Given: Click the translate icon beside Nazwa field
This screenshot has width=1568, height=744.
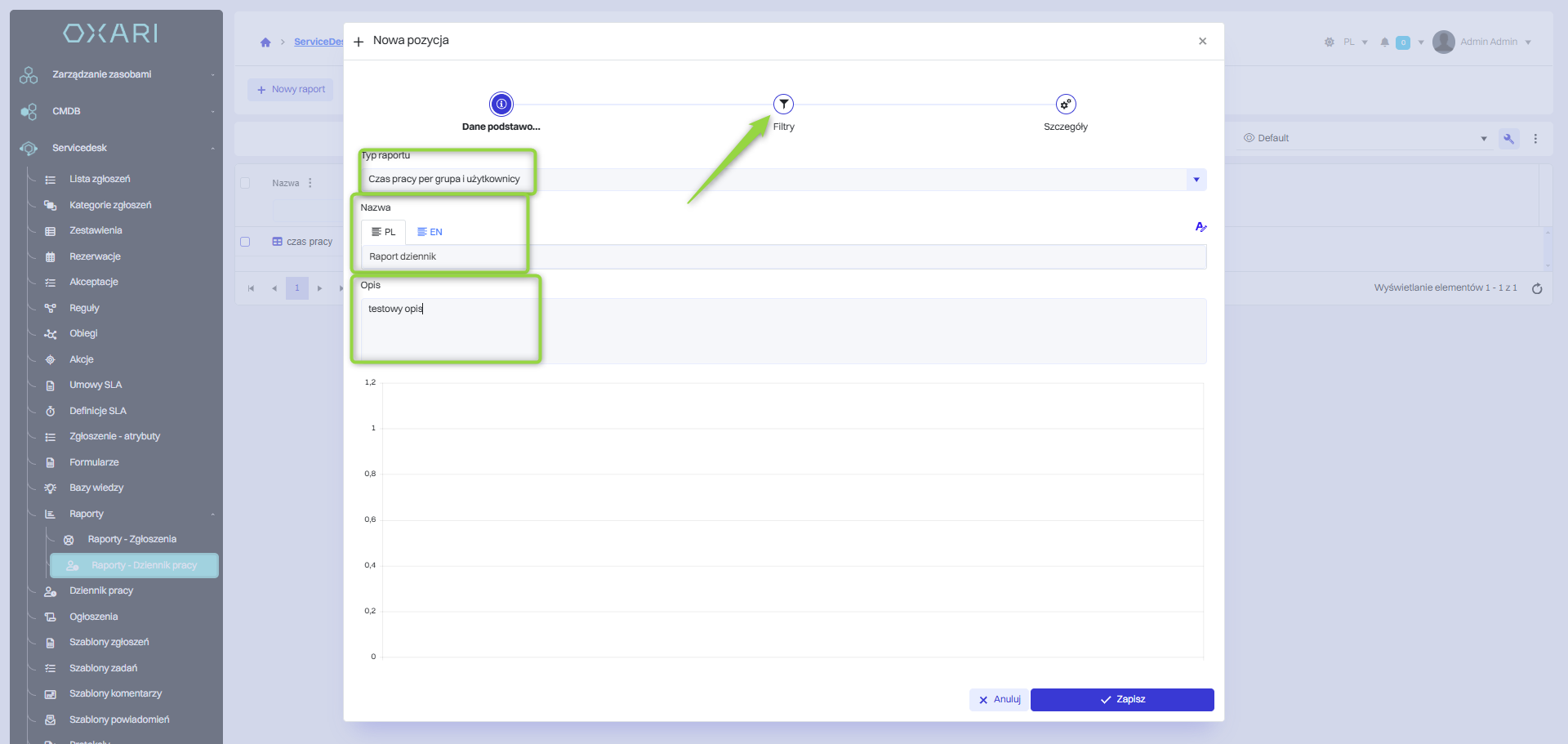Looking at the screenshot, I should (1200, 227).
